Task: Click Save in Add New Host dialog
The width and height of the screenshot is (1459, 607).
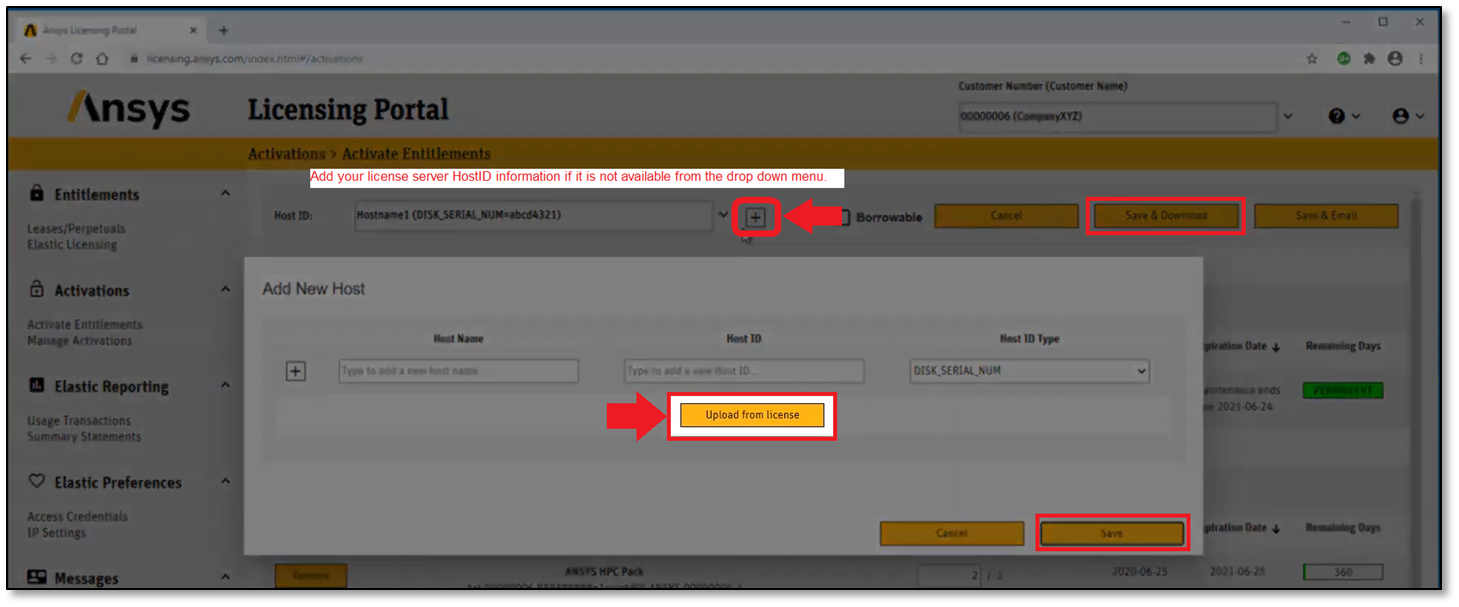Action: click(1112, 534)
